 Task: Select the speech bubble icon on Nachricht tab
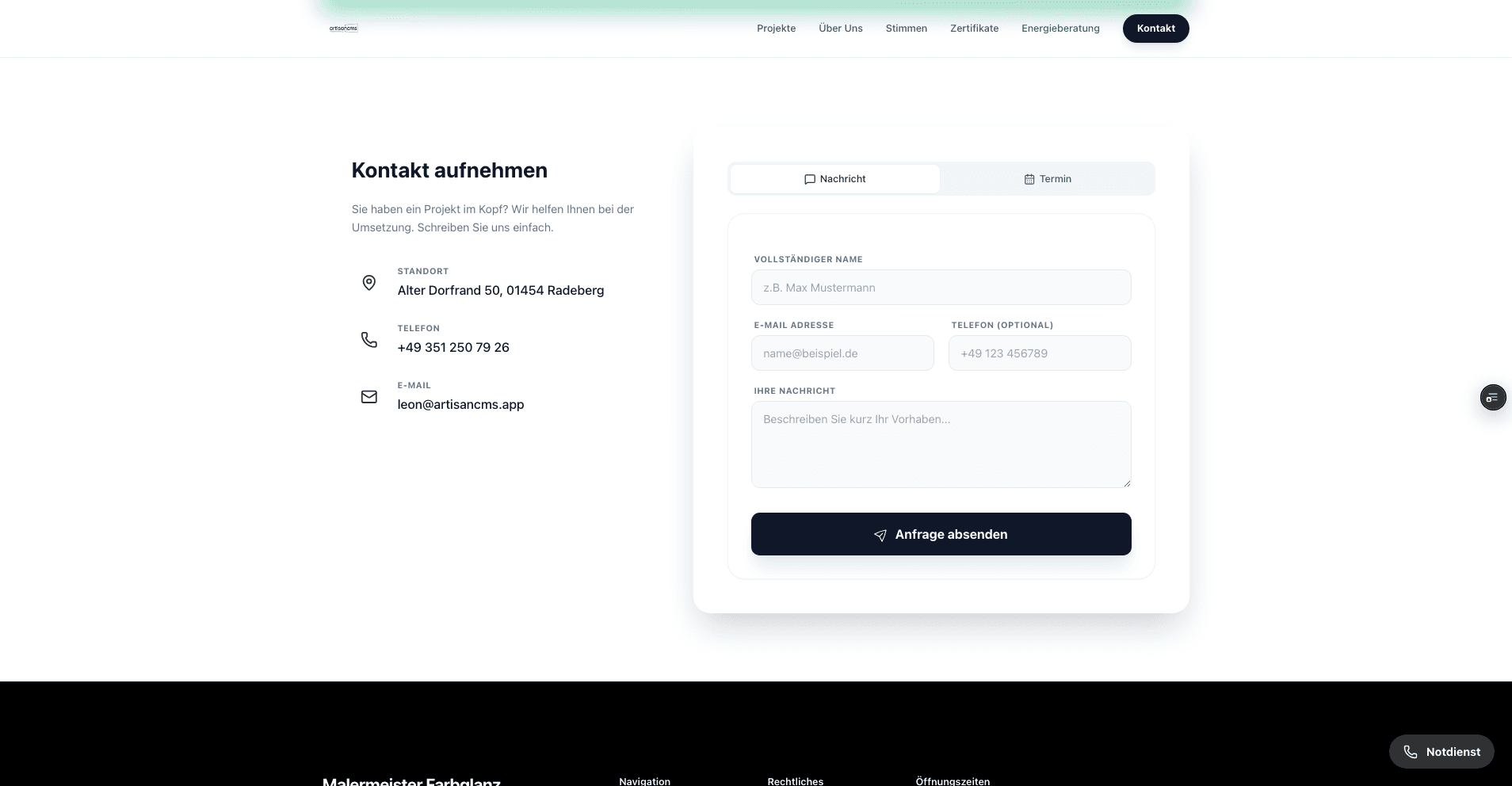(808, 179)
